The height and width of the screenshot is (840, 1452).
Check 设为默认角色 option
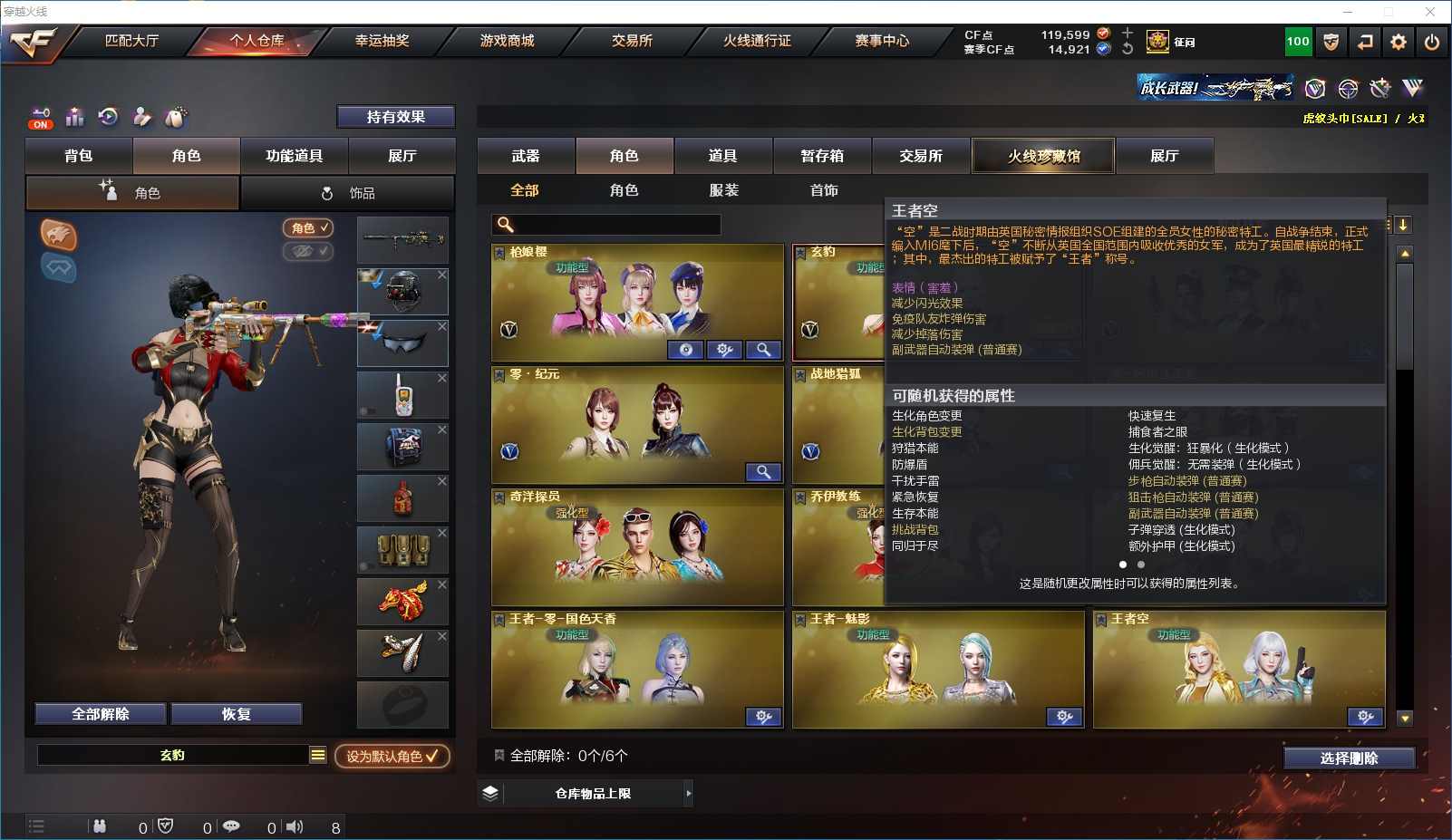tap(392, 756)
